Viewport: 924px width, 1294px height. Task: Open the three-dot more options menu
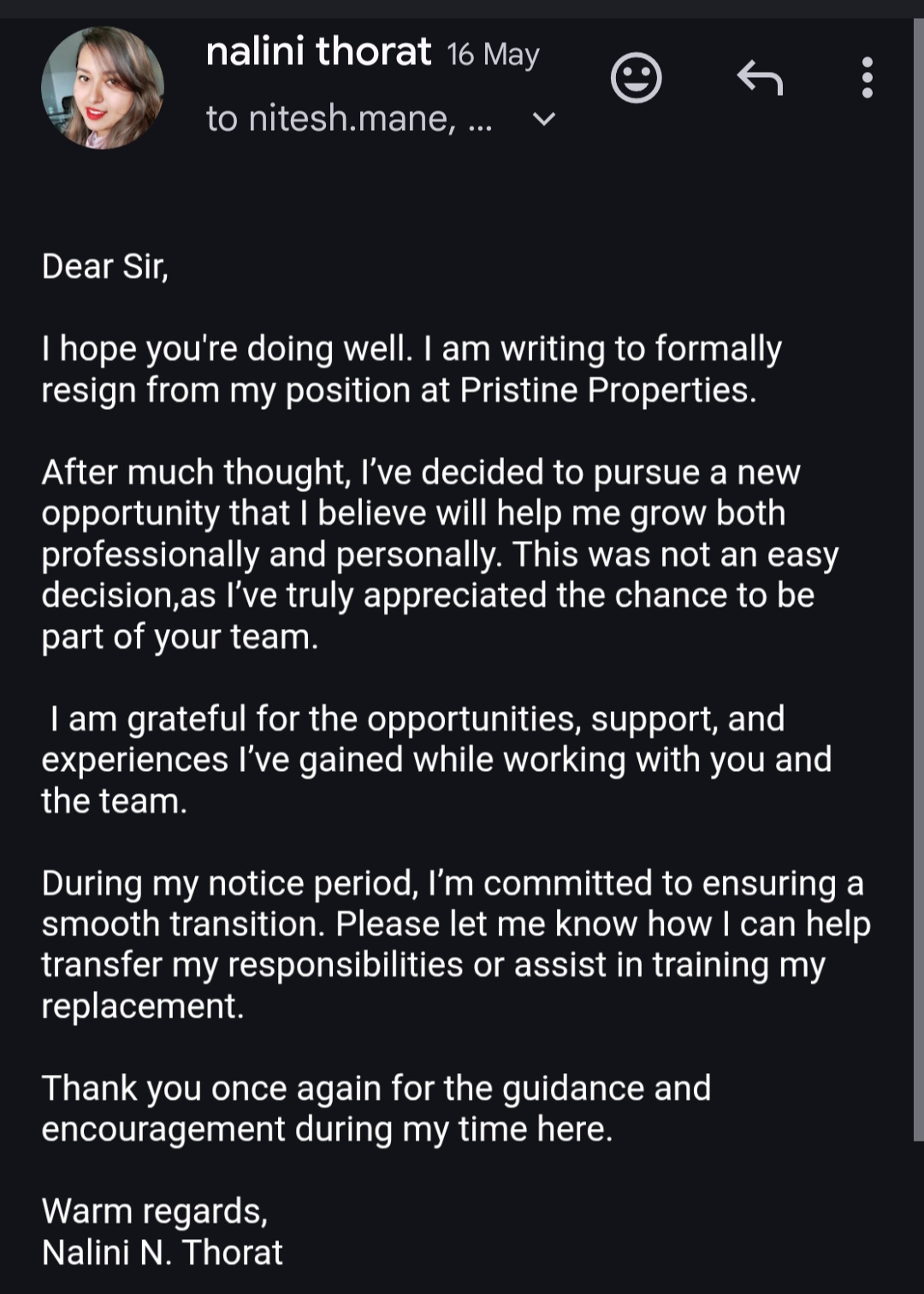pos(867,78)
